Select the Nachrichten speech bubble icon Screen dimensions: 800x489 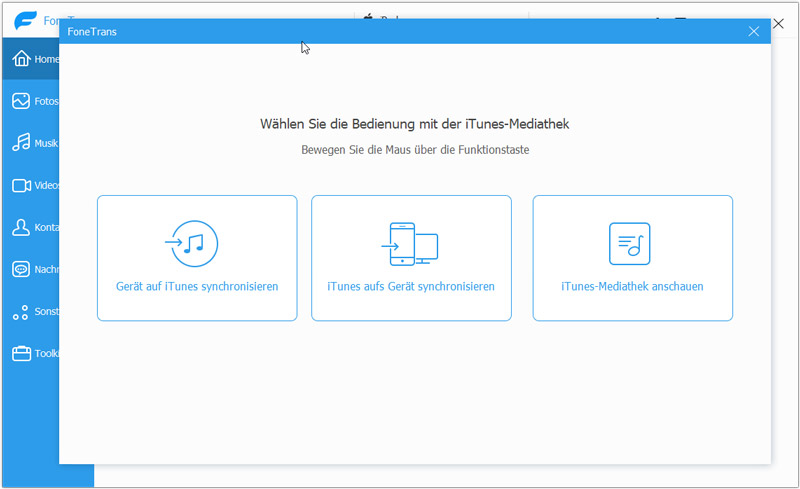(x=21, y=269)
